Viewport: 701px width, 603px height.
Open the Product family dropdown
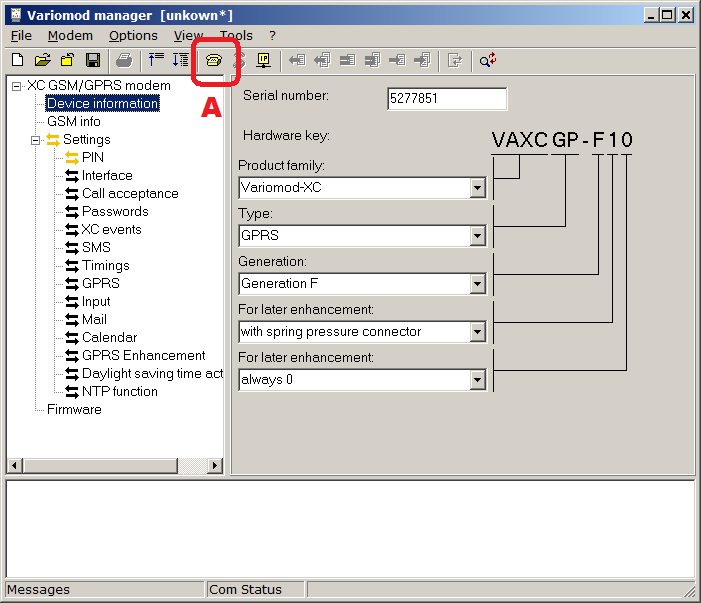click(x=477, y=188)
